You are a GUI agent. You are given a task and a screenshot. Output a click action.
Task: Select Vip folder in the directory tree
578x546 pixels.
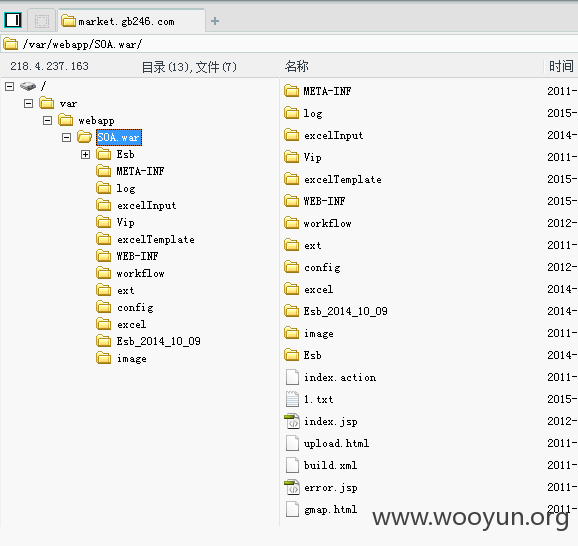point(125,222)
